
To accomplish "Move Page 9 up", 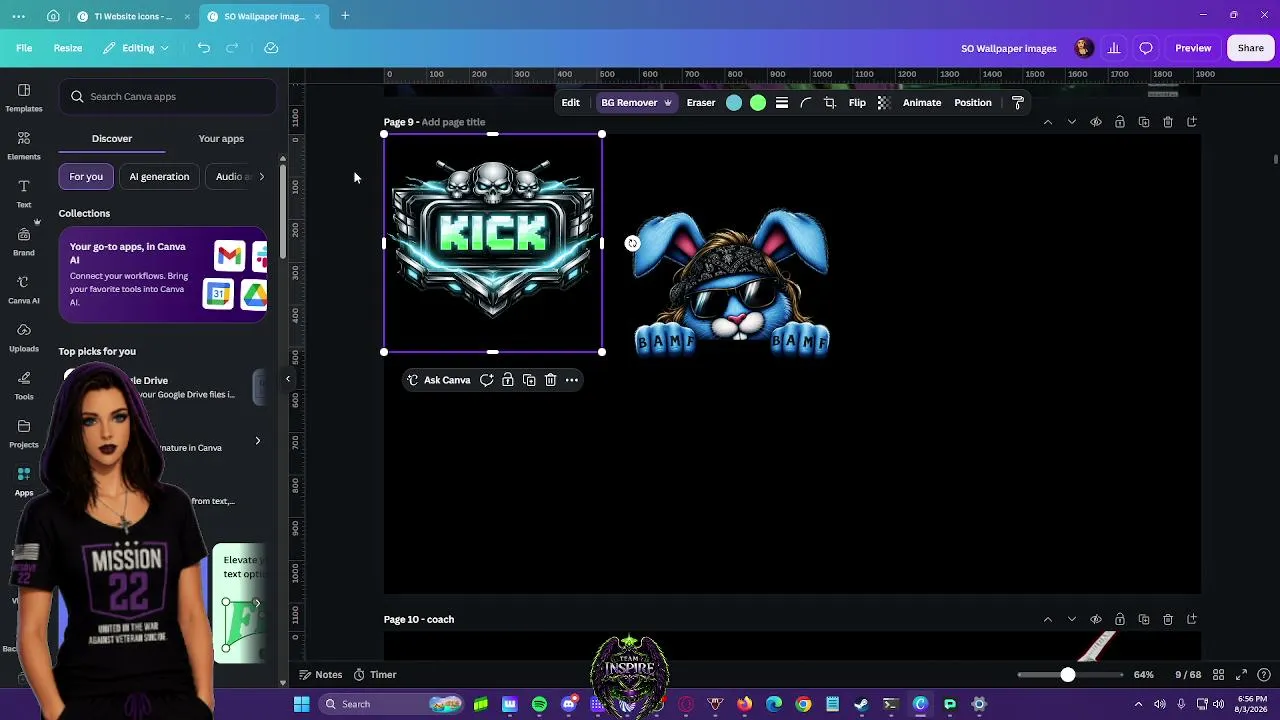I will click(x=1048, y=122).
